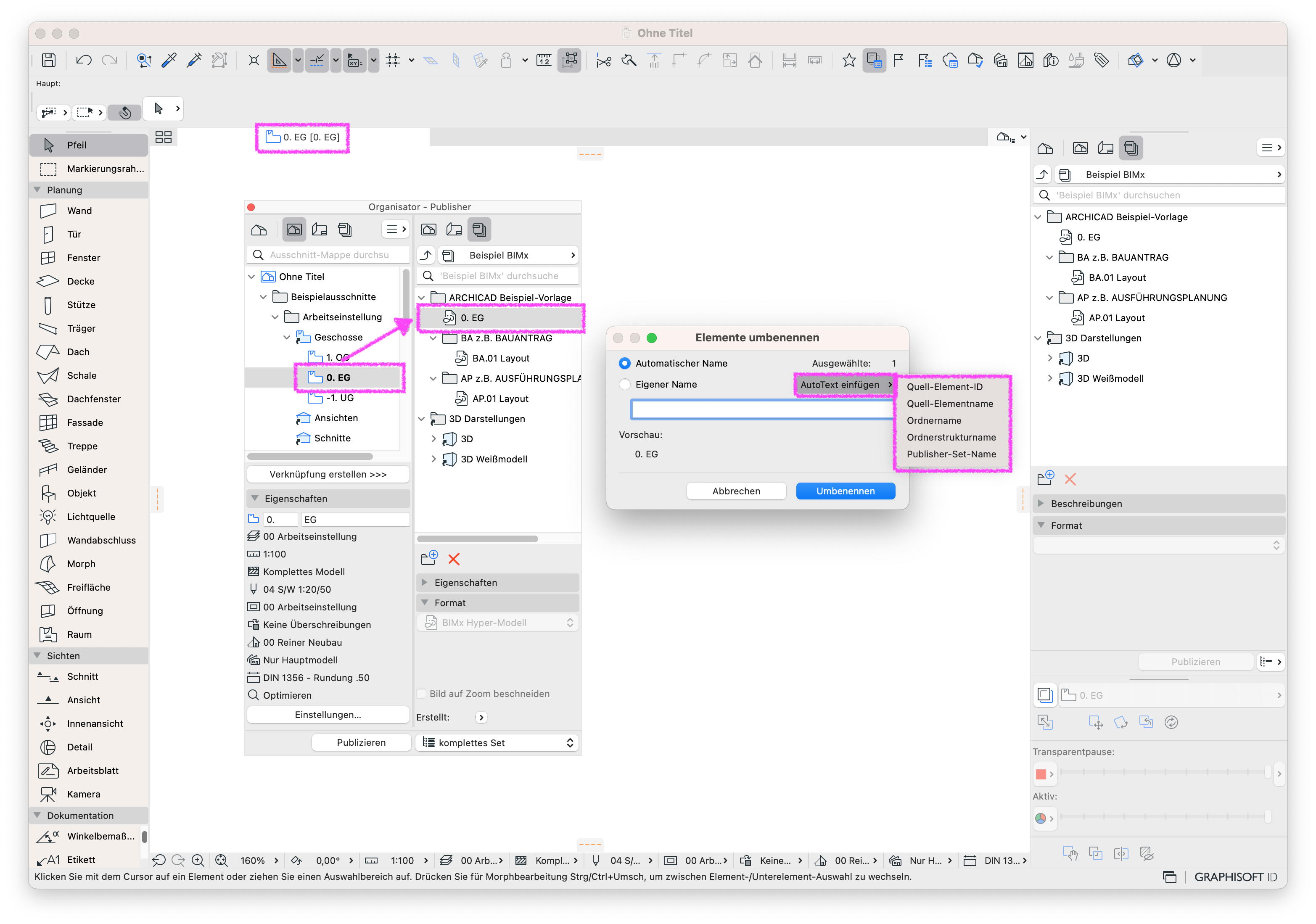Collapse the Dokumentation toolbox section

(x=37, y=815)
